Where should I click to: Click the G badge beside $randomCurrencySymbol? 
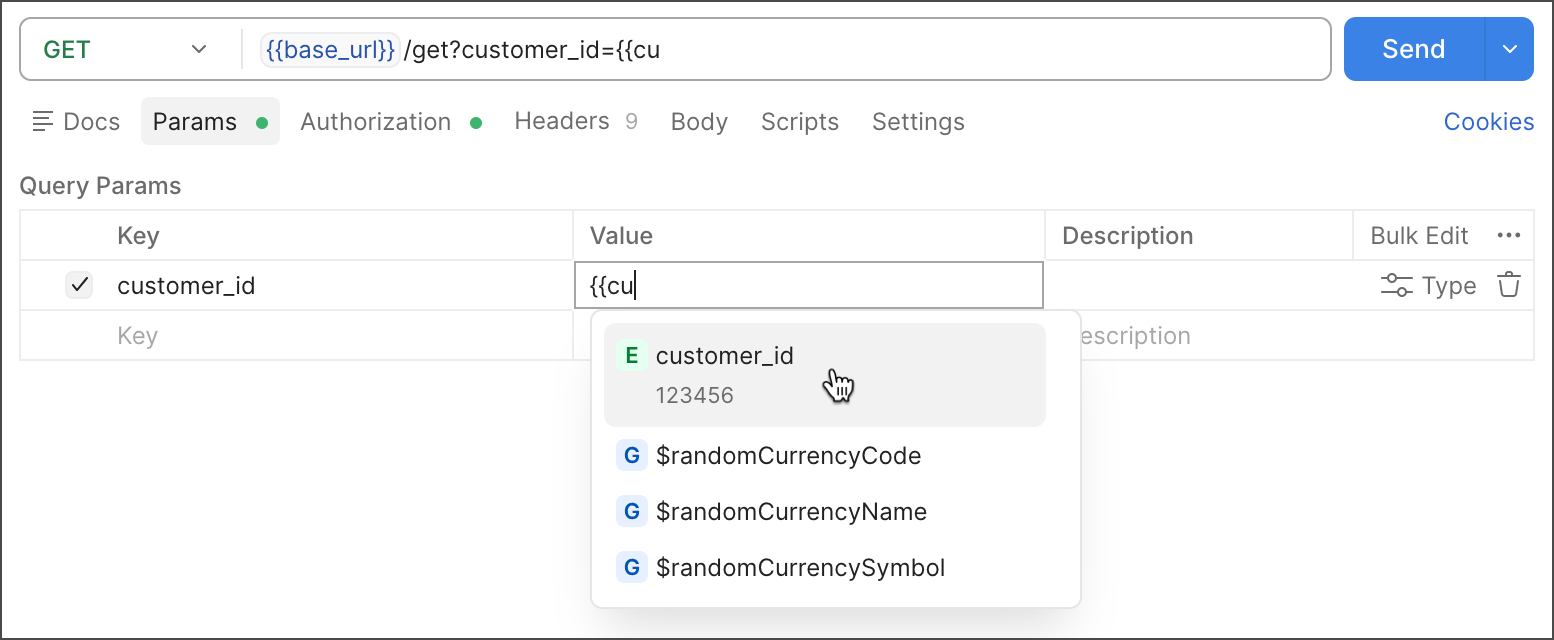point(631,568)
